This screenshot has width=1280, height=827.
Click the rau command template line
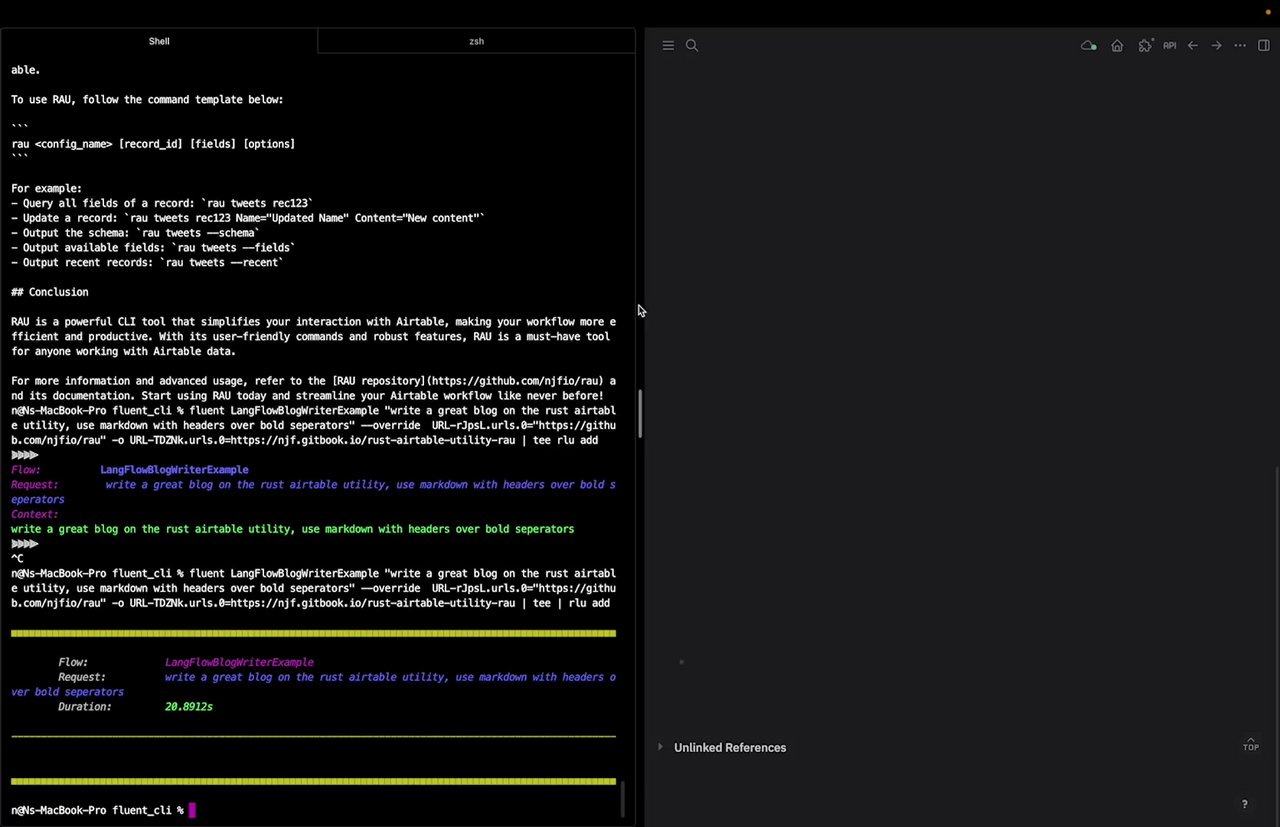point(153,144)
